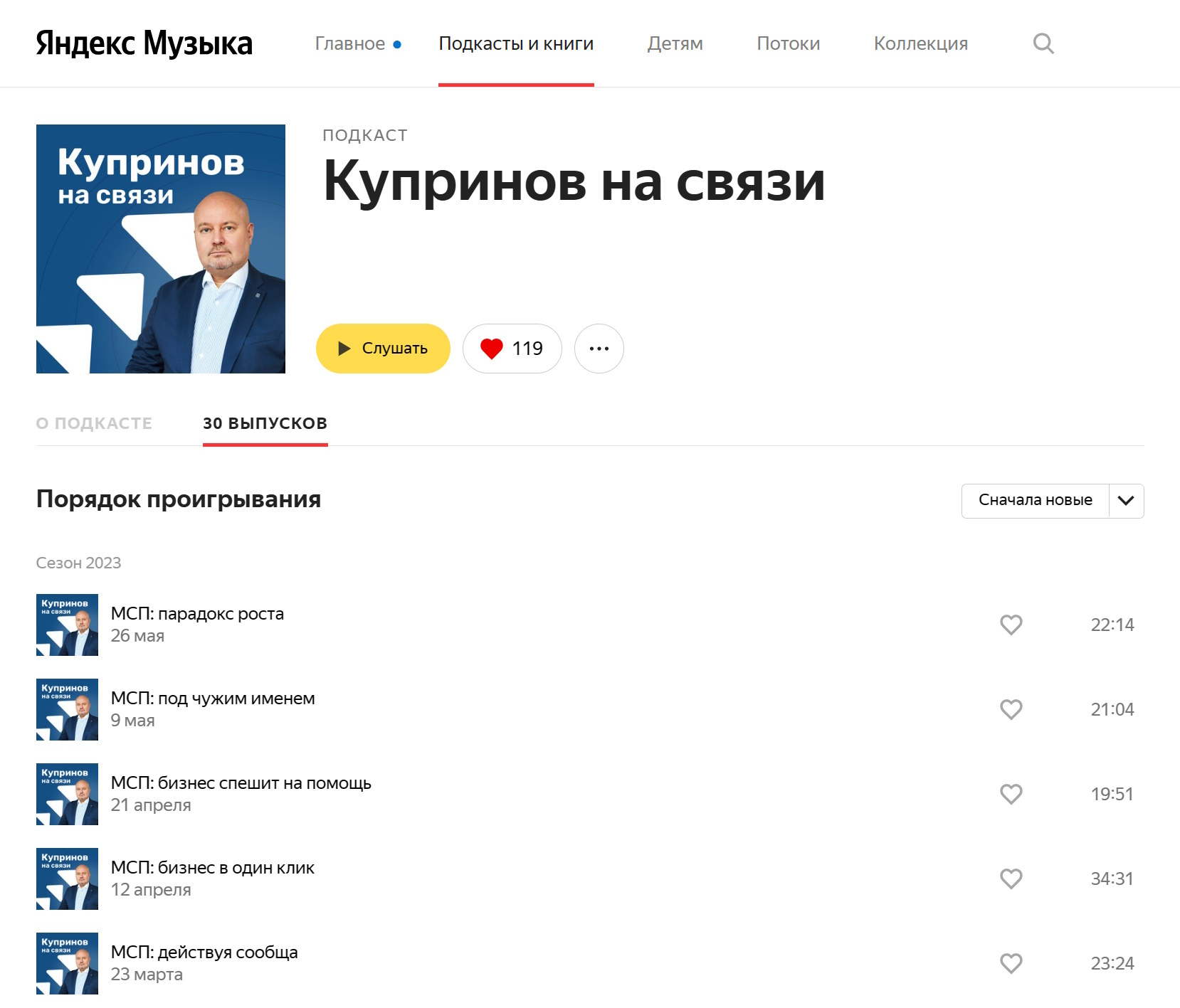Viewport: 1180px width, 1008px height.
Task: Open the three-dots podcast options menu
Action: pyautogui.click(x=599, y=349)
